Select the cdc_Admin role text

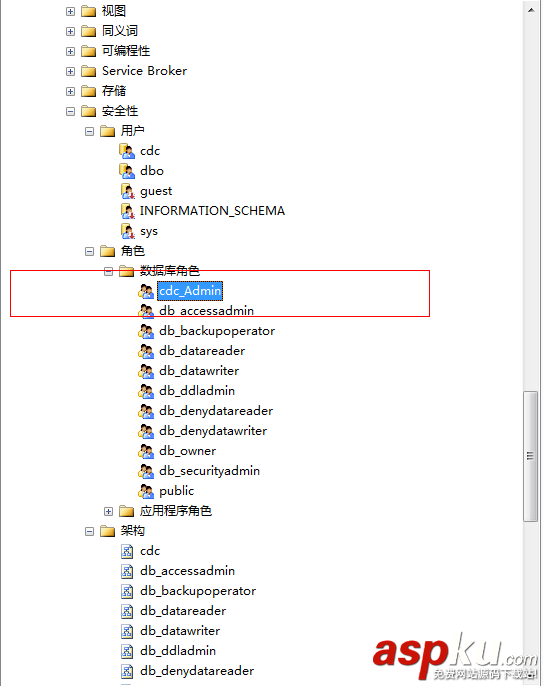(190, 291)
